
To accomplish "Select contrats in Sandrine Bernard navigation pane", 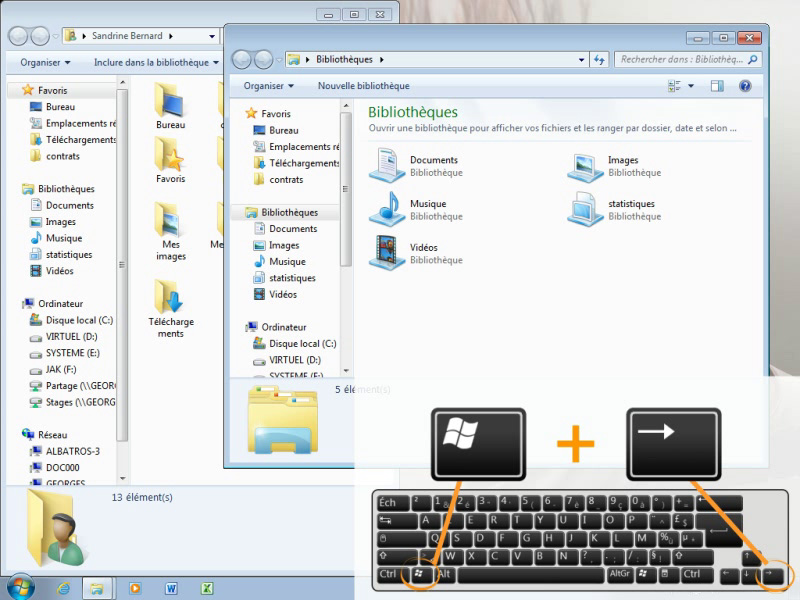I will pyautogui.click(x=63, y=156).
